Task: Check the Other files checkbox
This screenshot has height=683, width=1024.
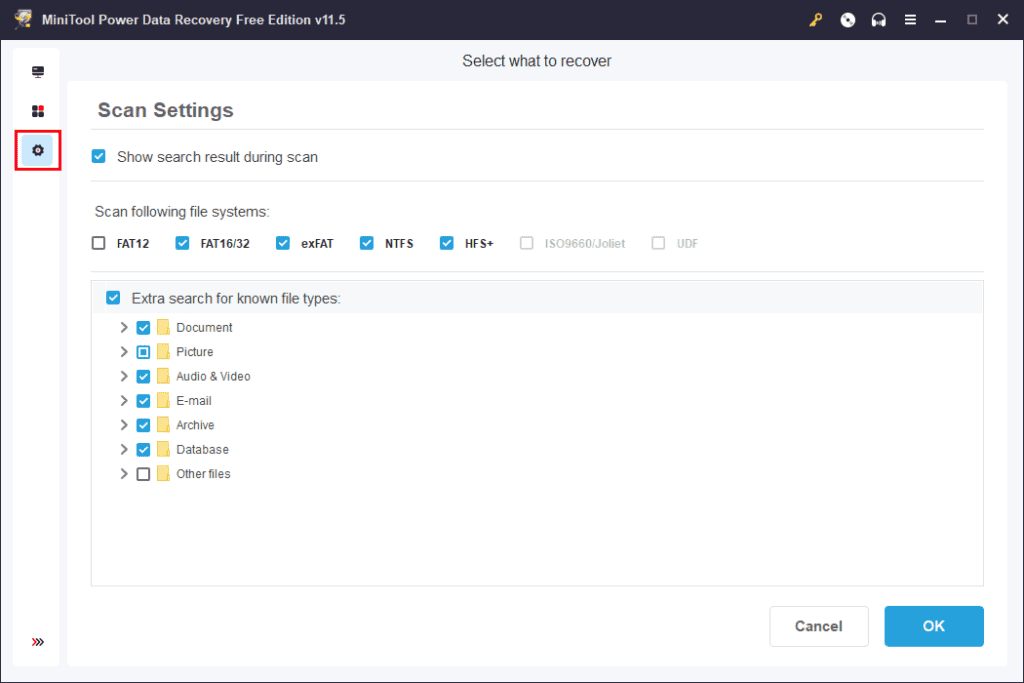Action: pos(143,474)
